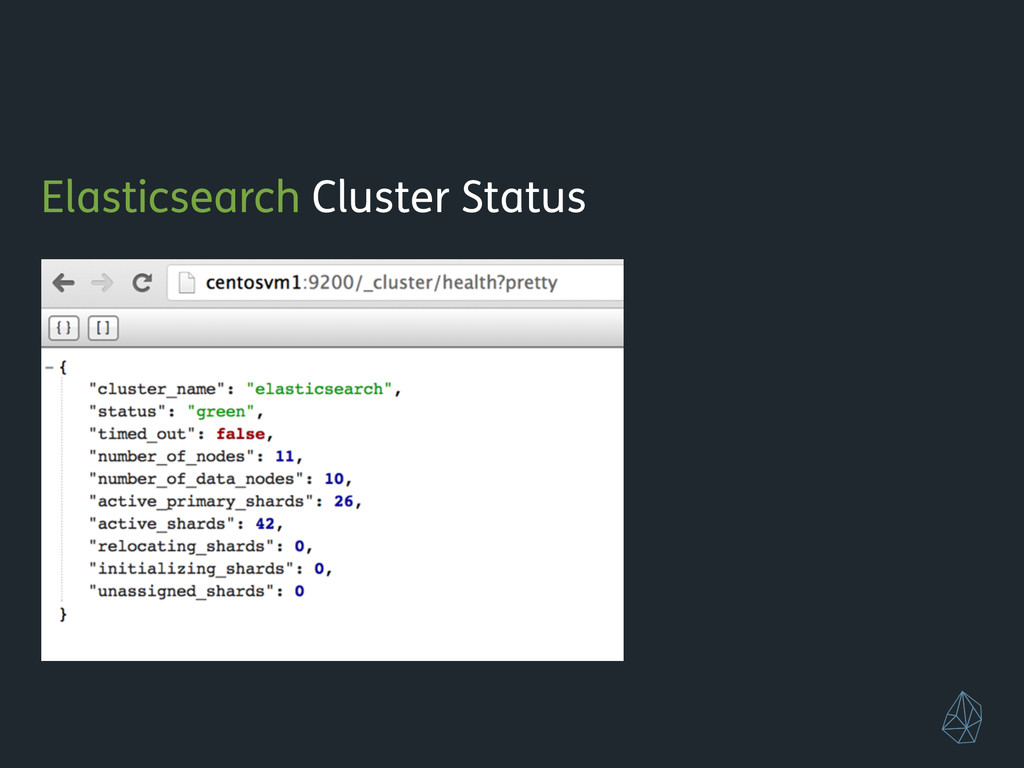The image size is (1024, 768).
Task: Select the value 26
Action: pyautogui.click(x=344, y=502)
